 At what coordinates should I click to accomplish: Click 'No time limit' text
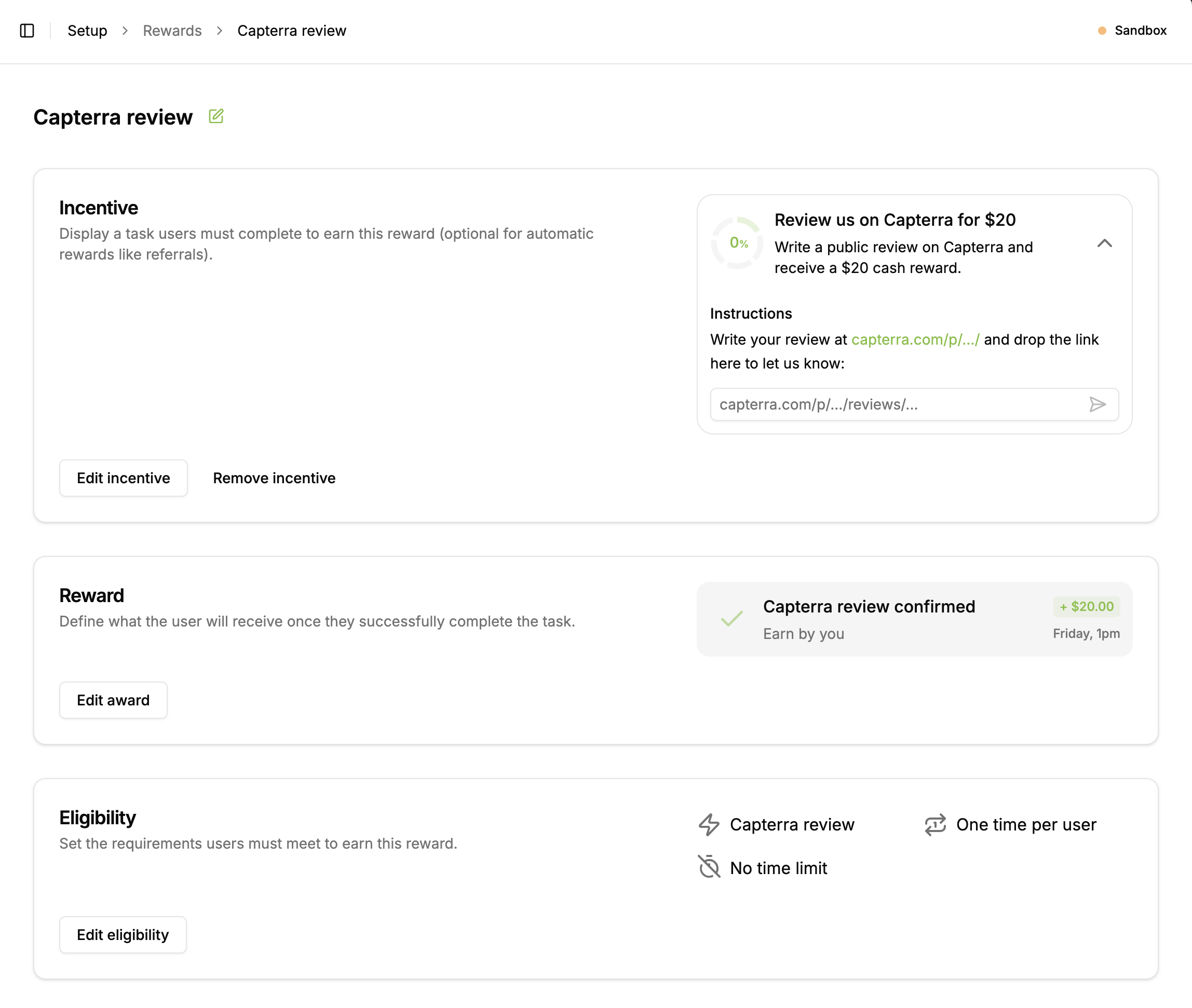(x=778, y=868)
